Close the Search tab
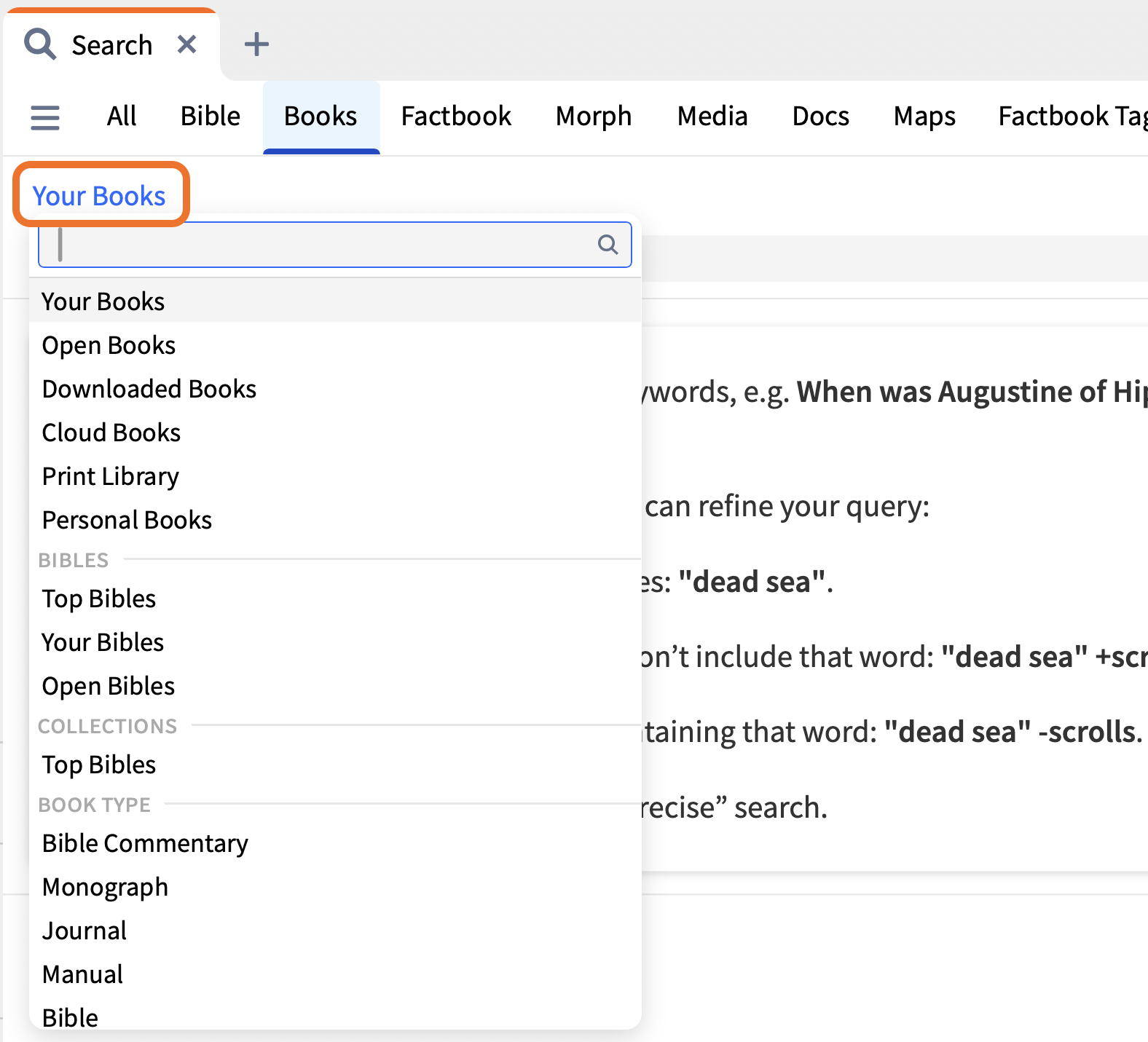This screenshot has width=1148, height=1042. tap(187, 44)
